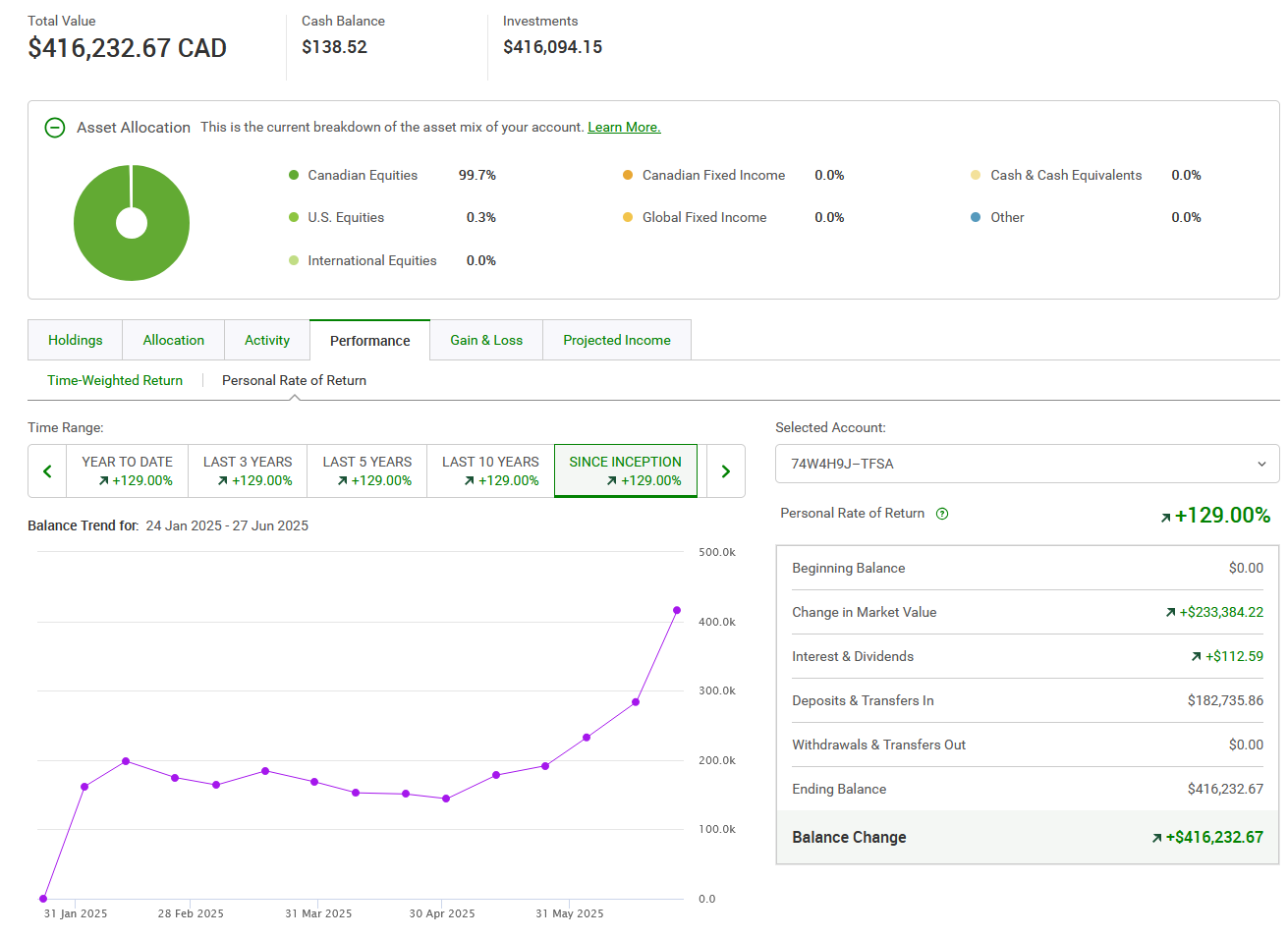Click the 31 Mar 2025 axis label

click(x=318, y=913)
